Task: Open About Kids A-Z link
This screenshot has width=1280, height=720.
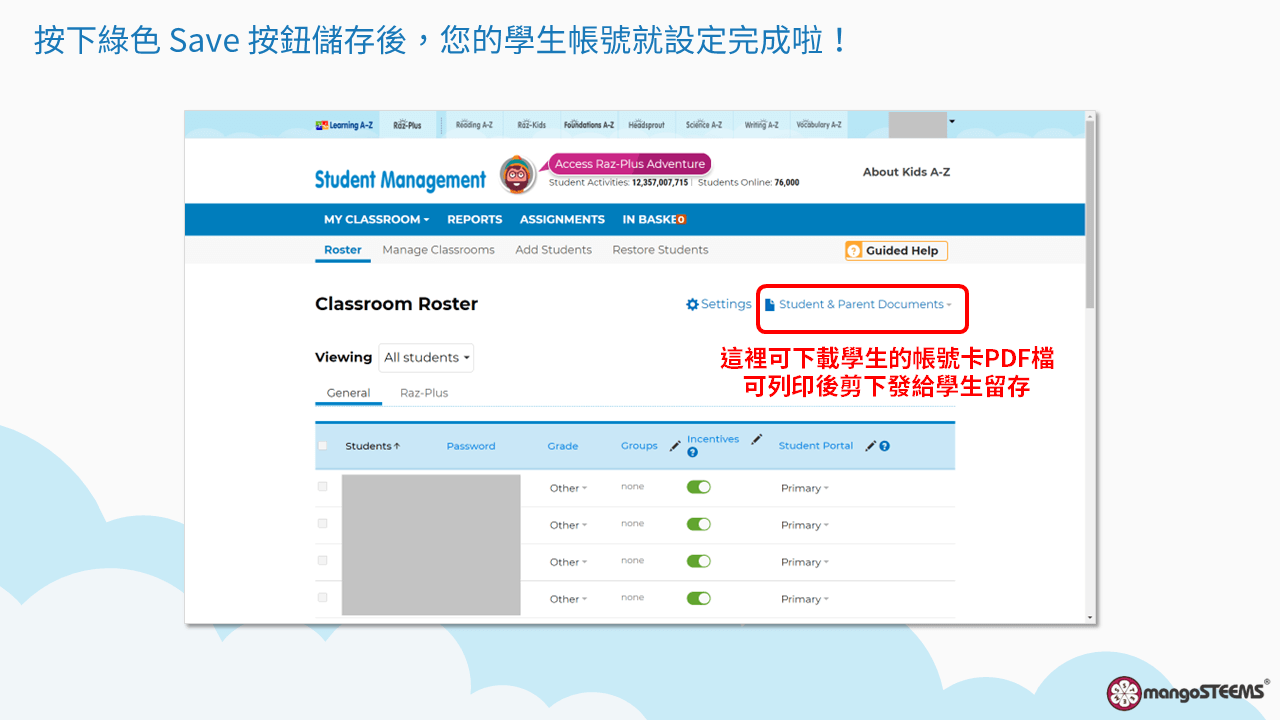Action: coord(906,172)
